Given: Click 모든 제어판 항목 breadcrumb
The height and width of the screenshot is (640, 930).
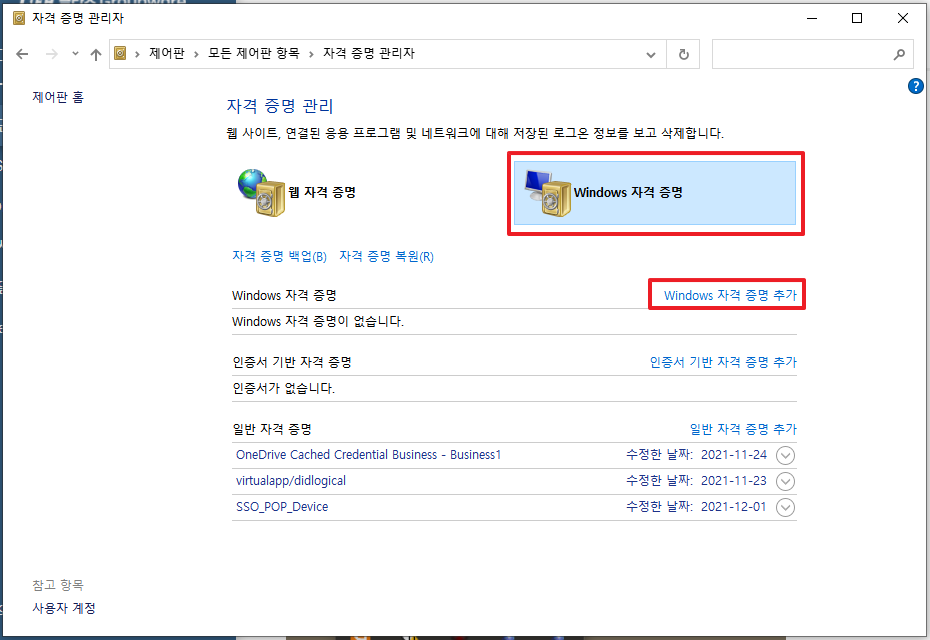Looking at the screenshot, I should point(254,54).
